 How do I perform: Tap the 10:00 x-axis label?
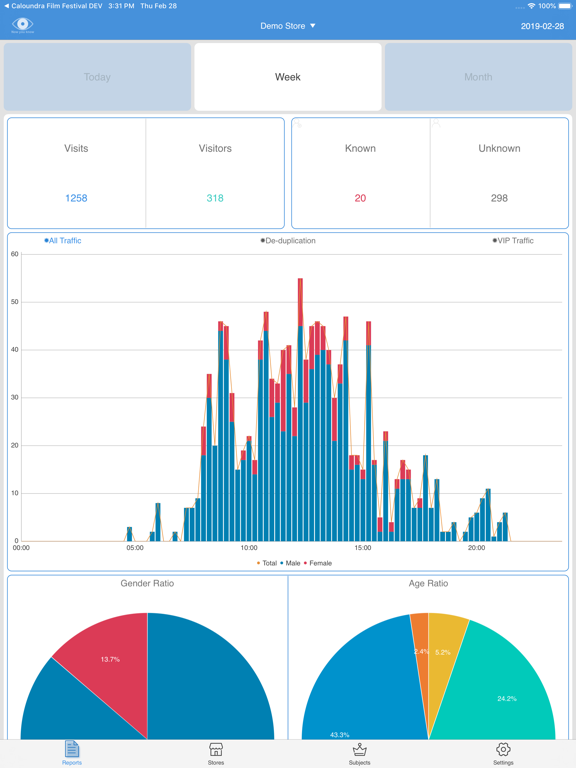[249, 548]
